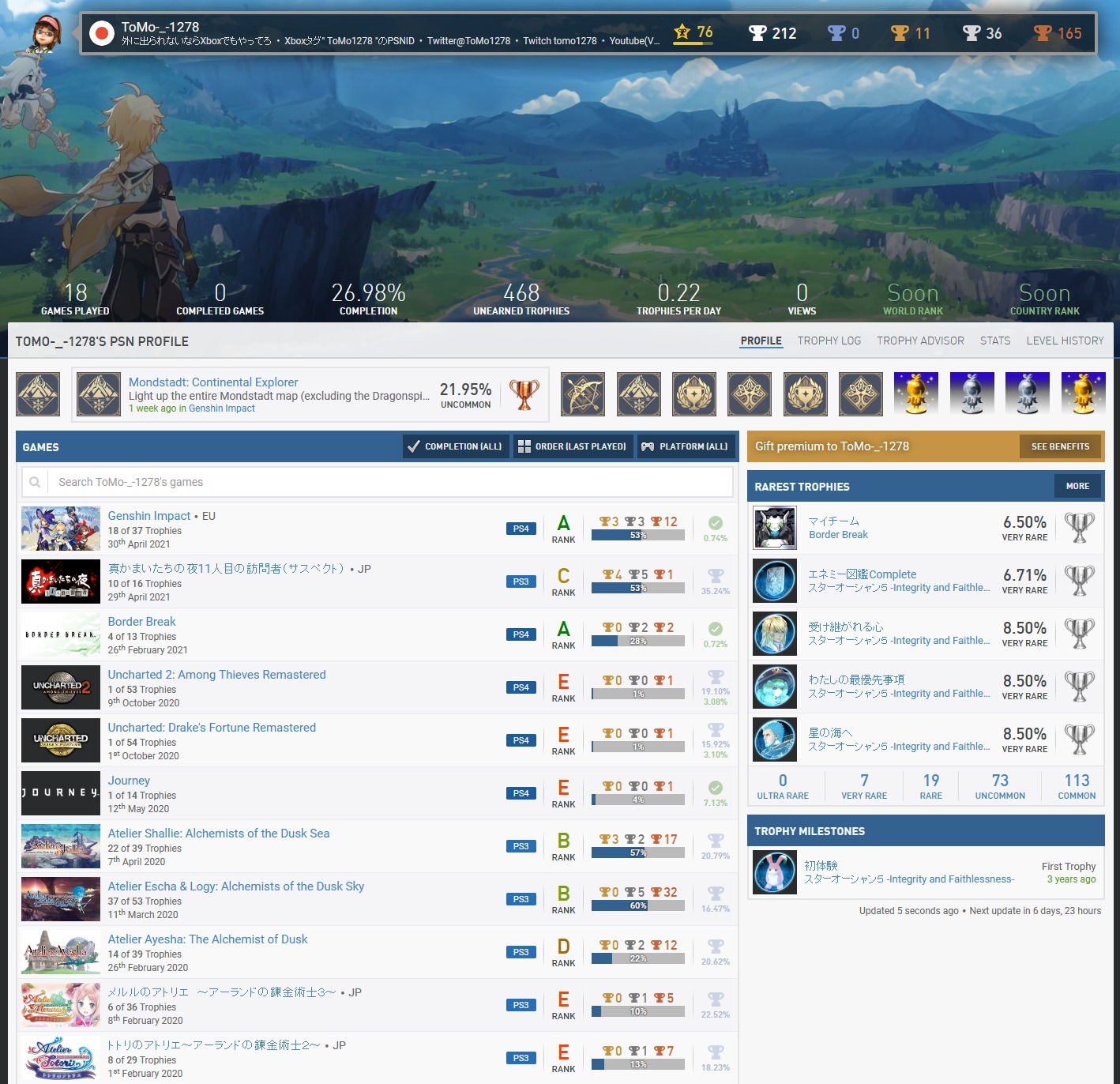Click the PS3 tag in Atelier Ayesha row
The height and width of the screenshot is (1084, 1120).
[521, 952]
